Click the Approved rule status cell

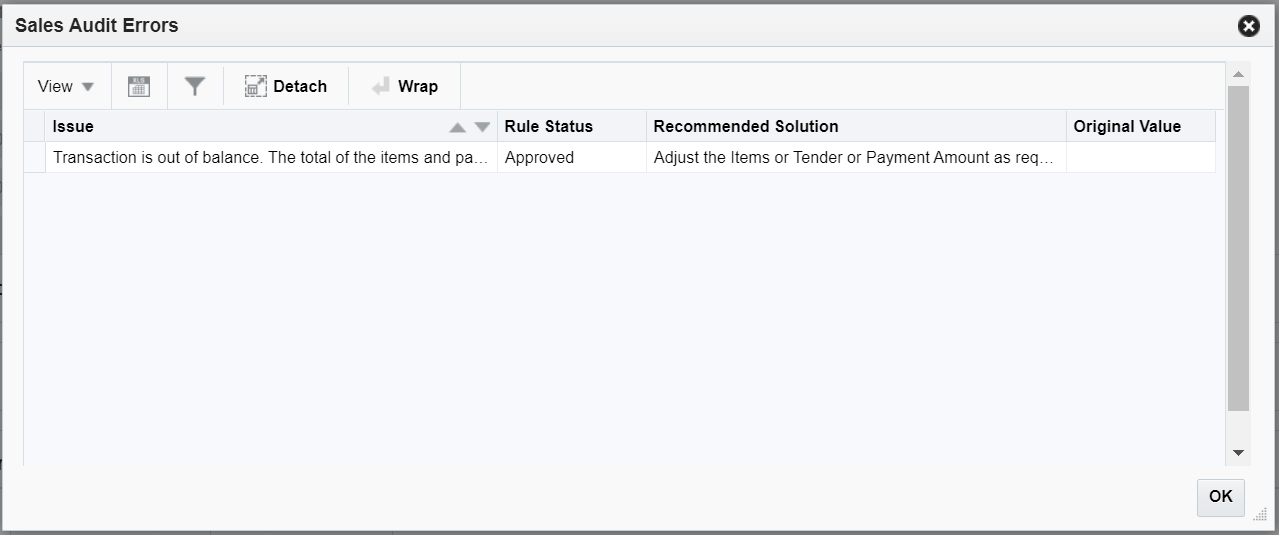coord(539,157)
